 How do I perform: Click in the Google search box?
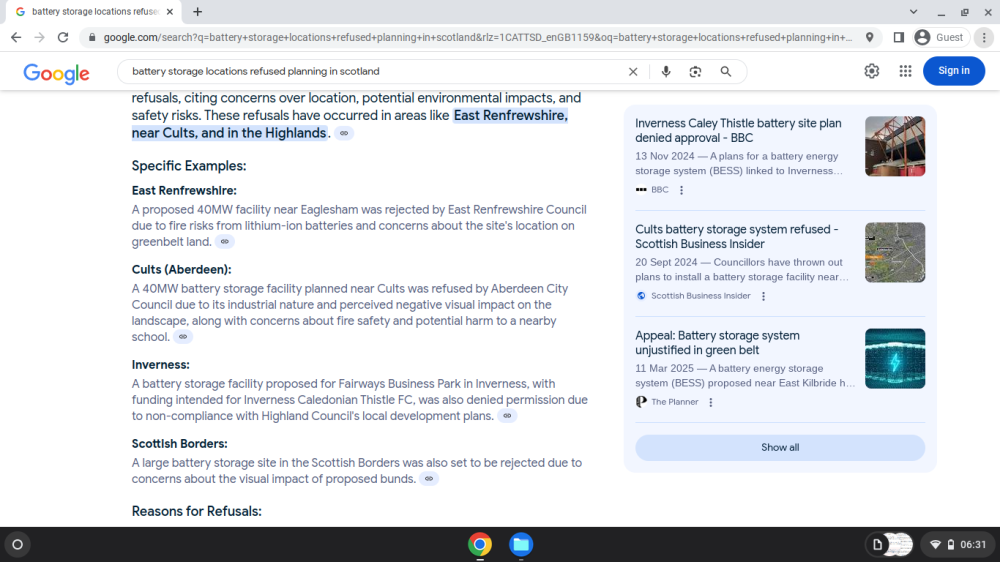376,71
